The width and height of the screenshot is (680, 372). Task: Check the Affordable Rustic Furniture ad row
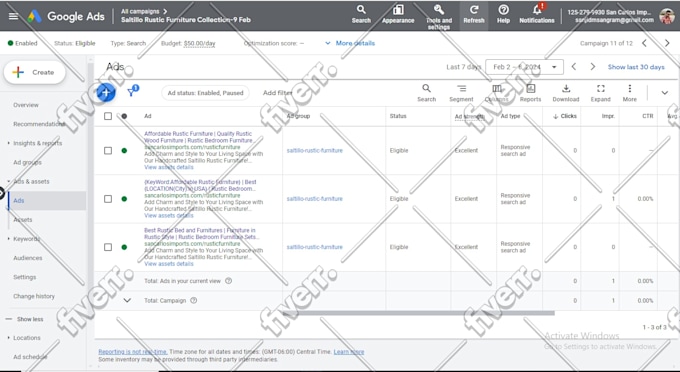108,150
